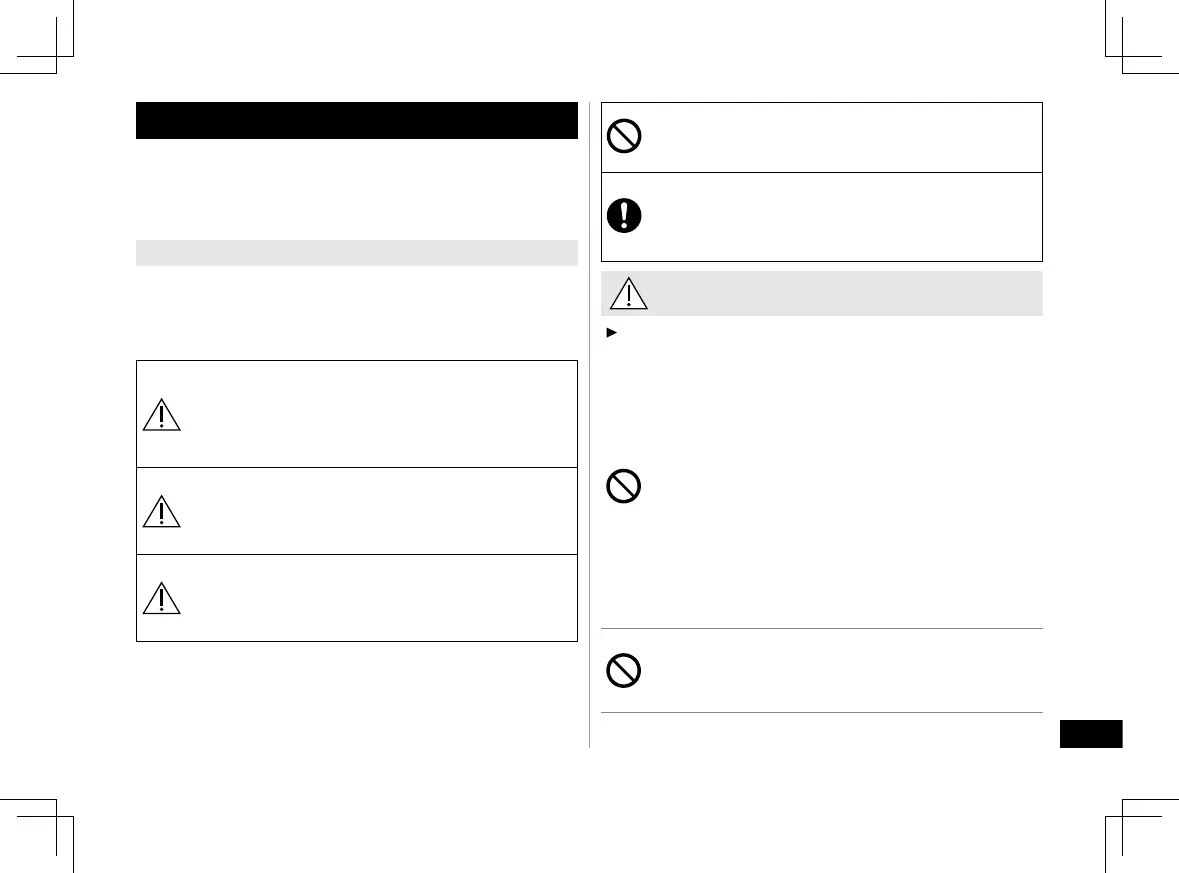This screenshot has height=873, width=1179.
Task: Click the warning triangle in the gray bar
Action: point(627,294)
